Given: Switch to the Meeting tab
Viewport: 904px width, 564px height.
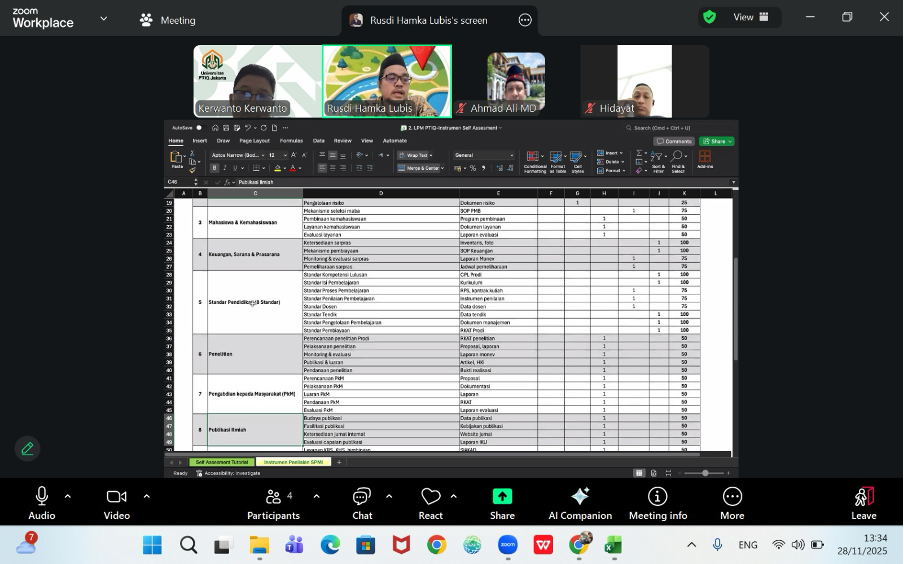Looking at the screenshot, I should 168,20.
